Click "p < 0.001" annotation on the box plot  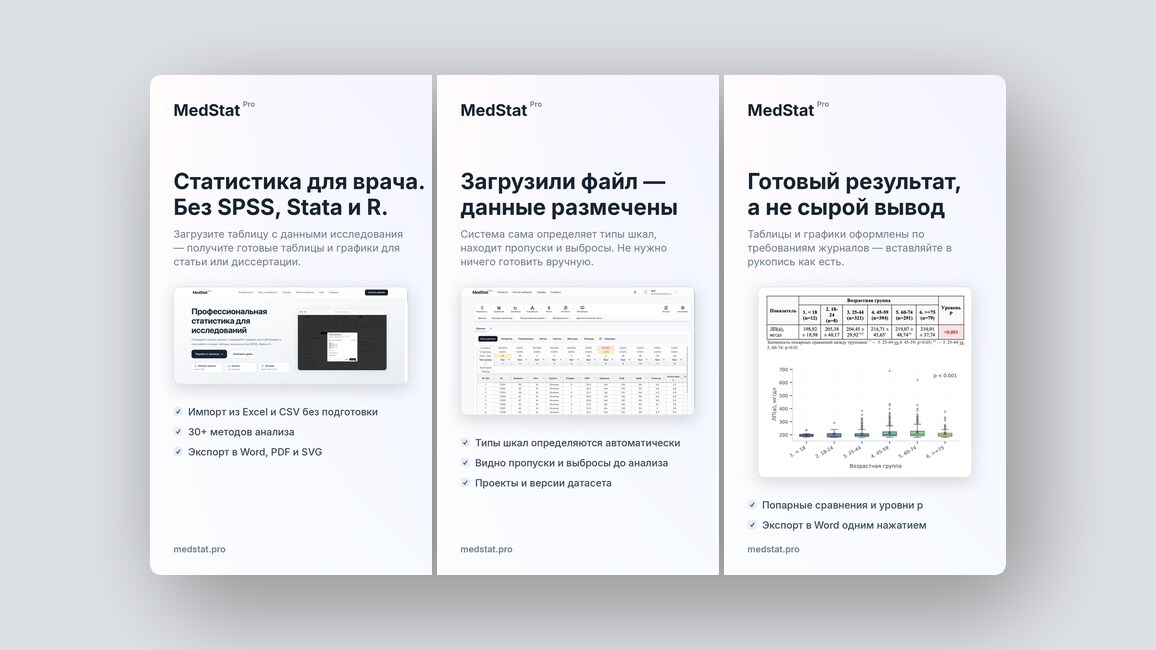[x=944, y=375]
